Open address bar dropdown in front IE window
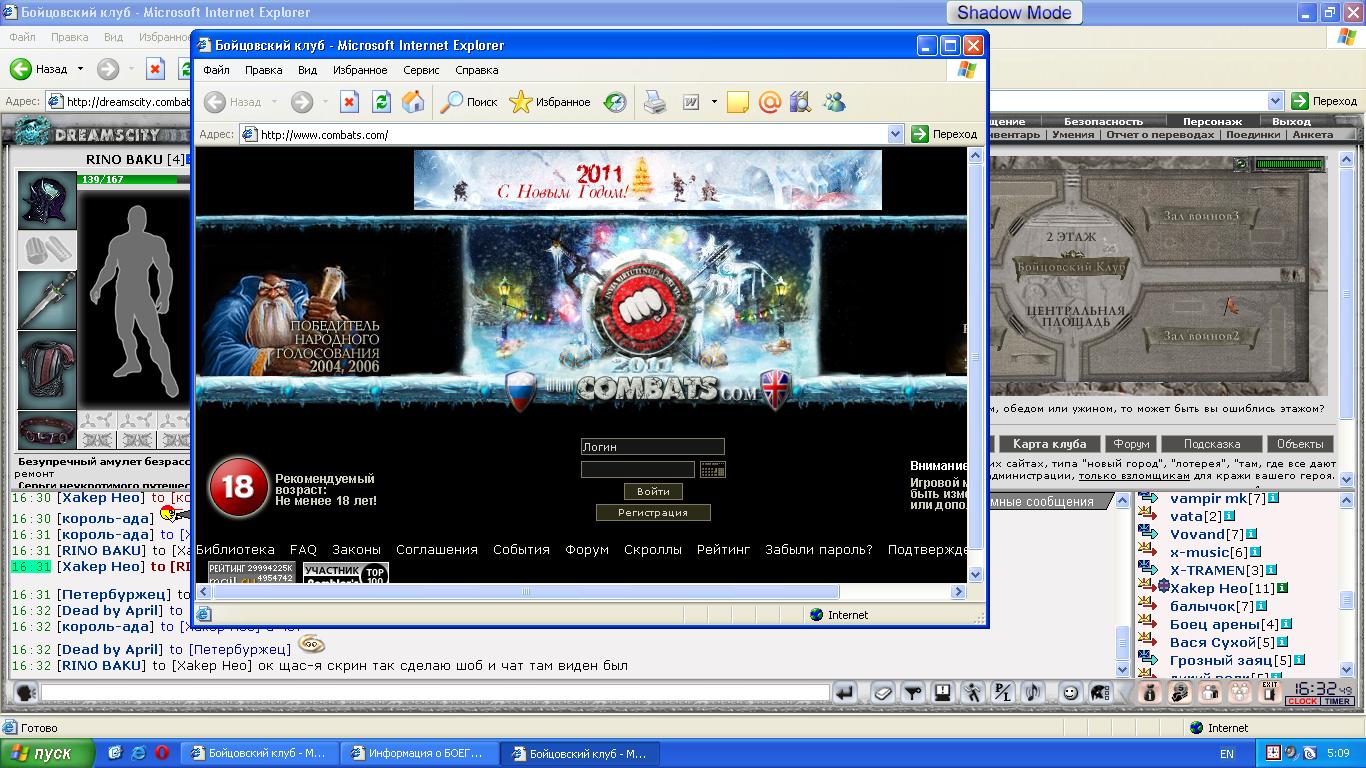Screen dimensions: 1366x768 (x=895, y=134)
